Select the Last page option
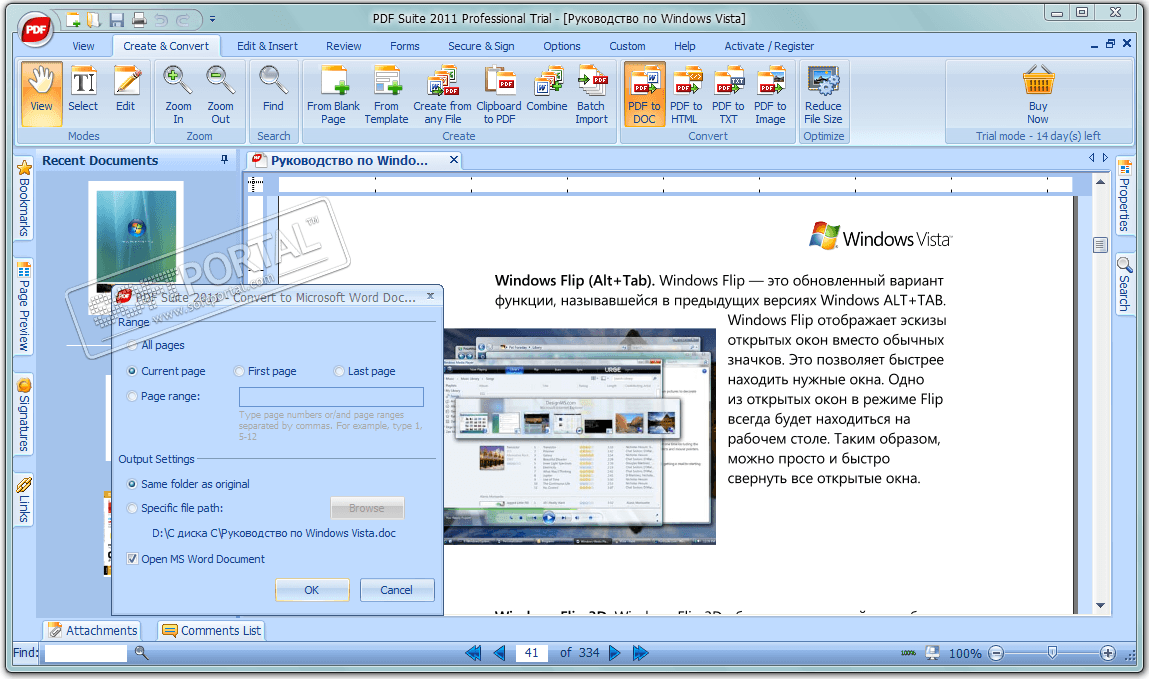This screenshot has height=679, width=1149. (x=339, y=371)
